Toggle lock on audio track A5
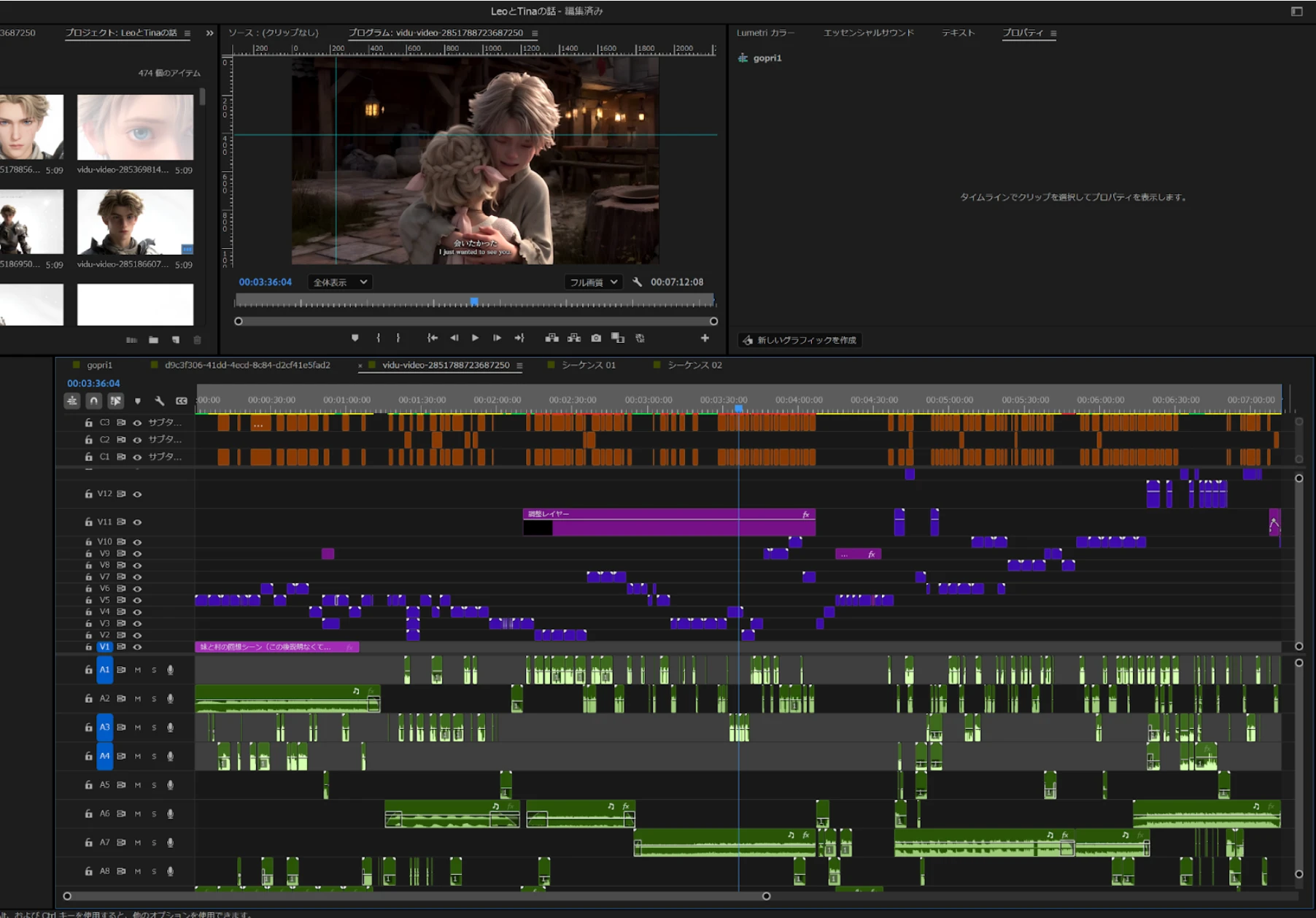This screenshot has width=1316, height=918. point(88,785)
